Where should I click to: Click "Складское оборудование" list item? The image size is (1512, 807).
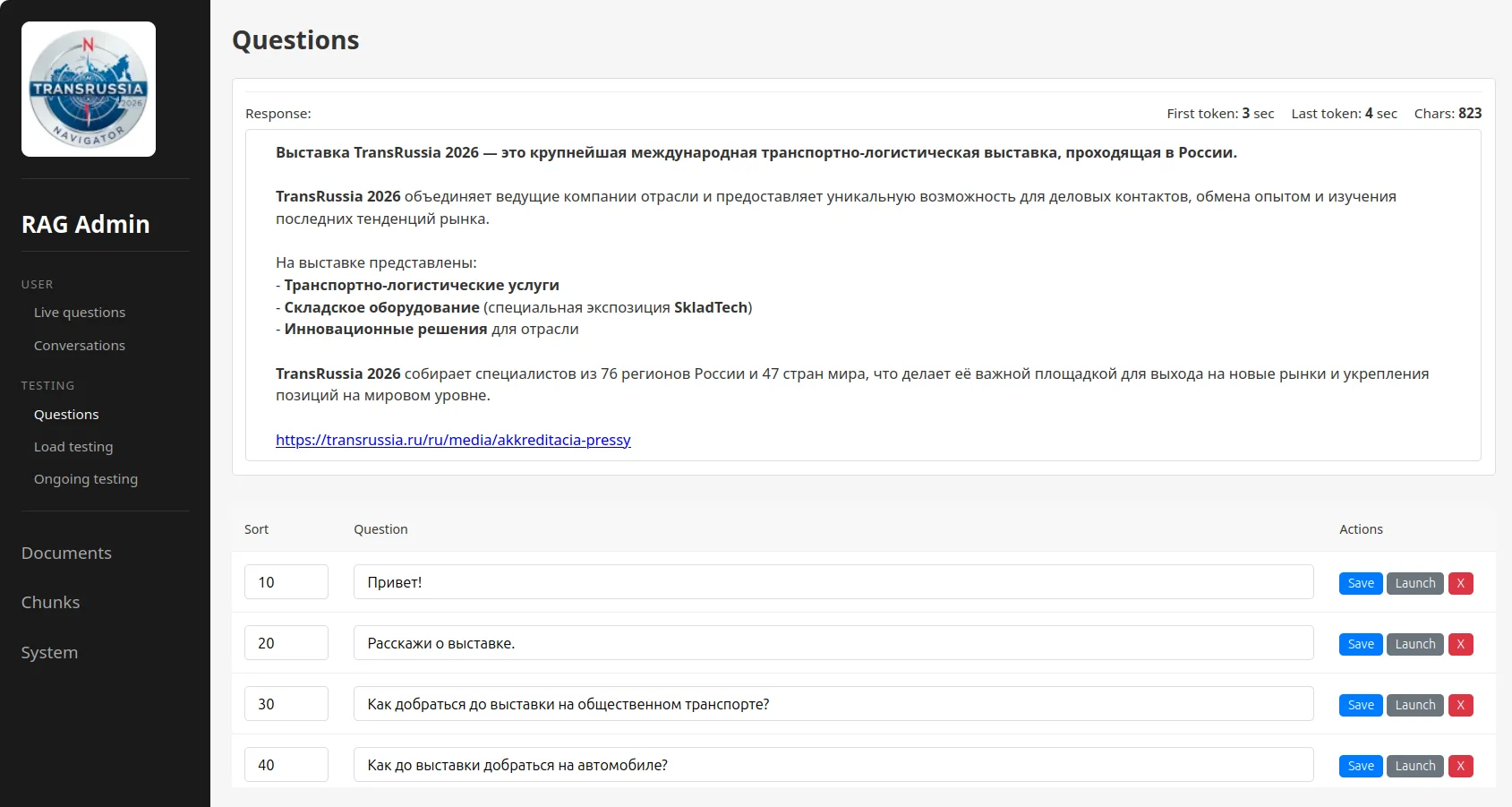click(514, 307)
